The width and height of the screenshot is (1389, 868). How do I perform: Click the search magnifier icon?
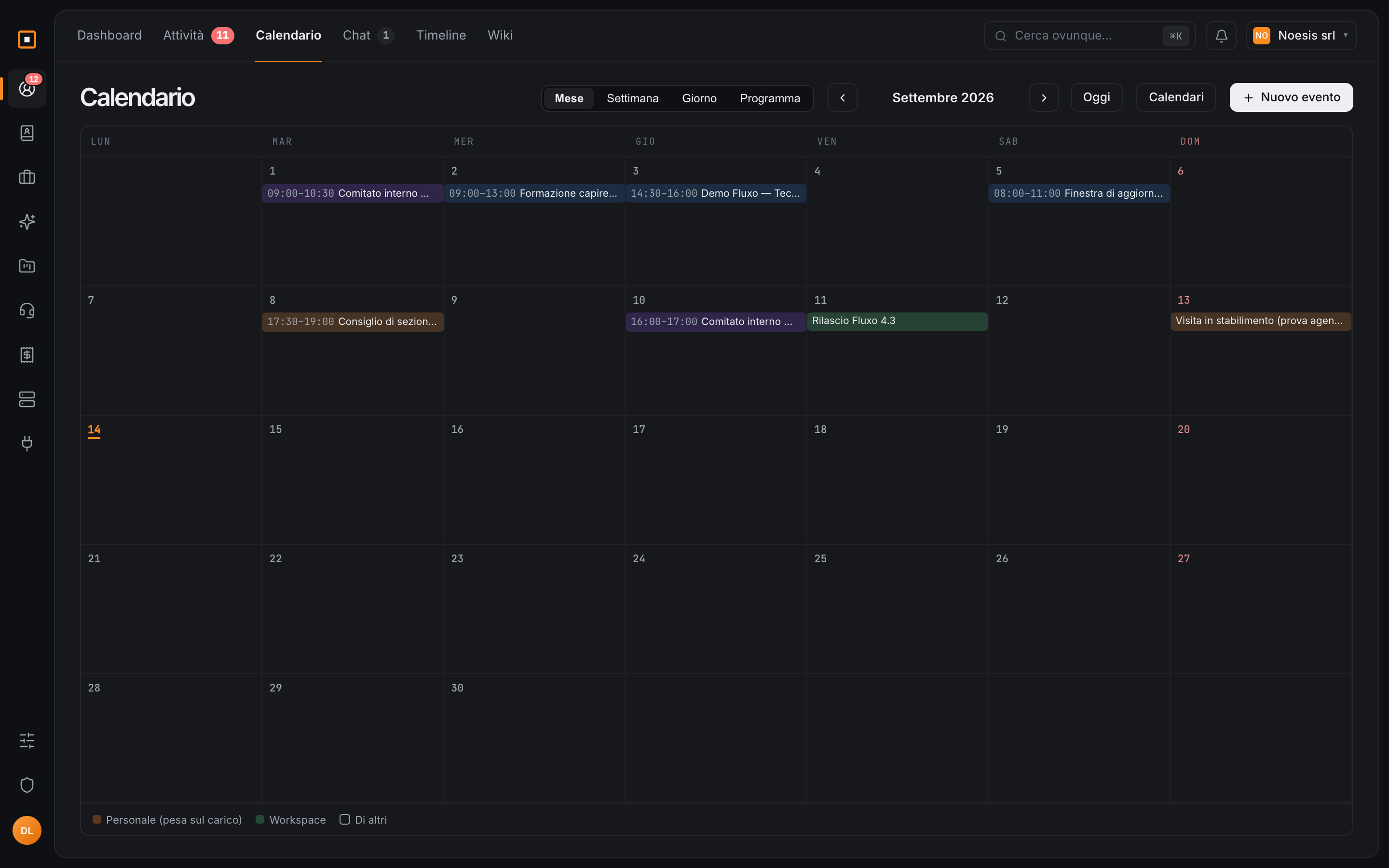(1000, 36)
